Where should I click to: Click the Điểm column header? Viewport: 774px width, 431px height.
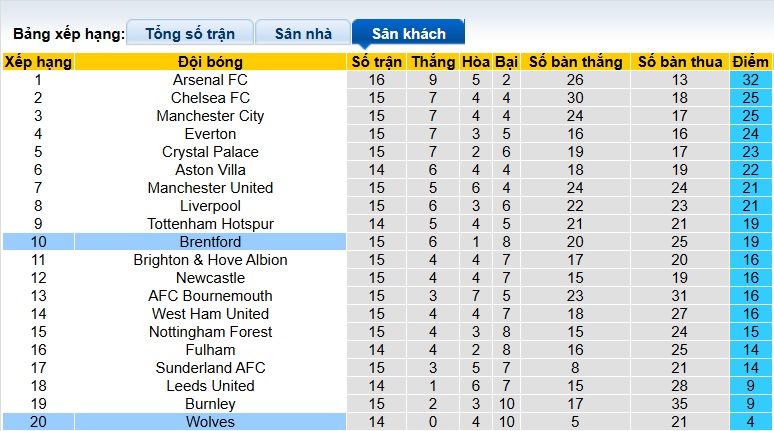[750, 62]
